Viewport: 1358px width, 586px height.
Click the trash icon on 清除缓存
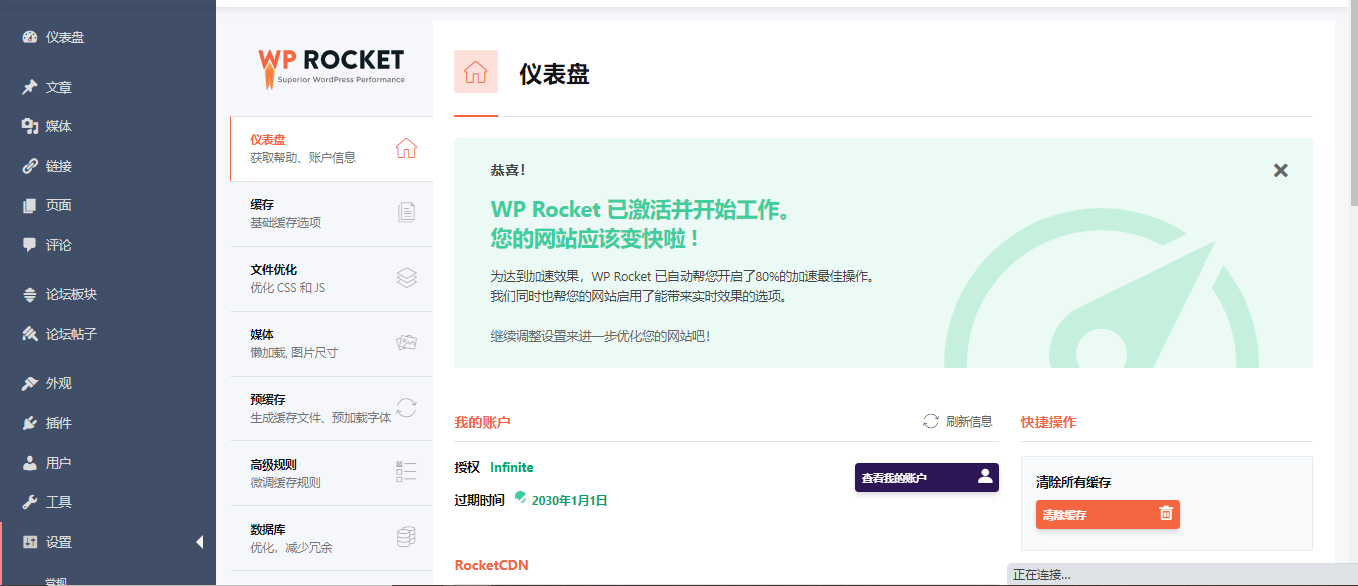pos(1165,513)
